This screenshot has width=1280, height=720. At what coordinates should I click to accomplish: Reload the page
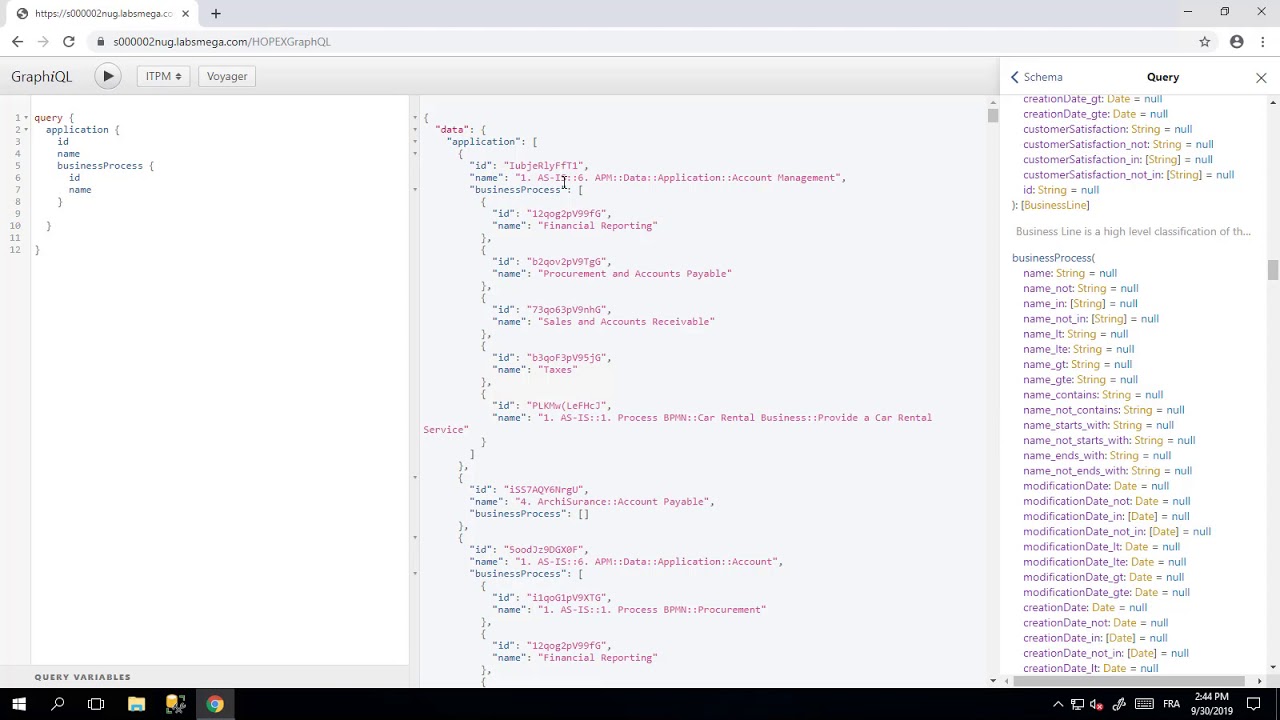69,42
